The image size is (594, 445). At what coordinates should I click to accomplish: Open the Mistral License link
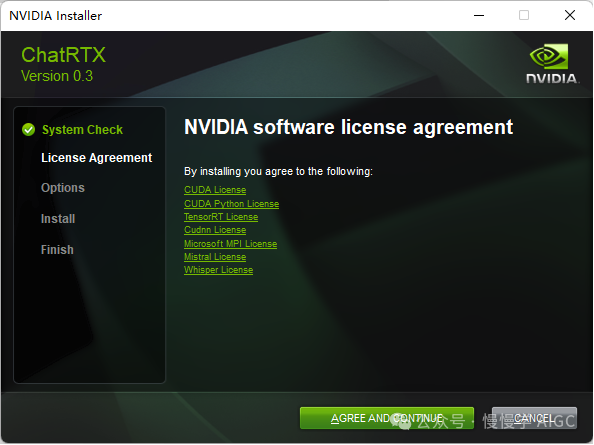tap(215, 257)
